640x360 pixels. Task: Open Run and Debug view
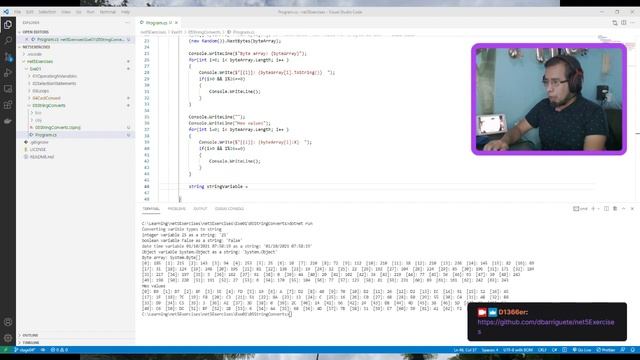[8, 73]
